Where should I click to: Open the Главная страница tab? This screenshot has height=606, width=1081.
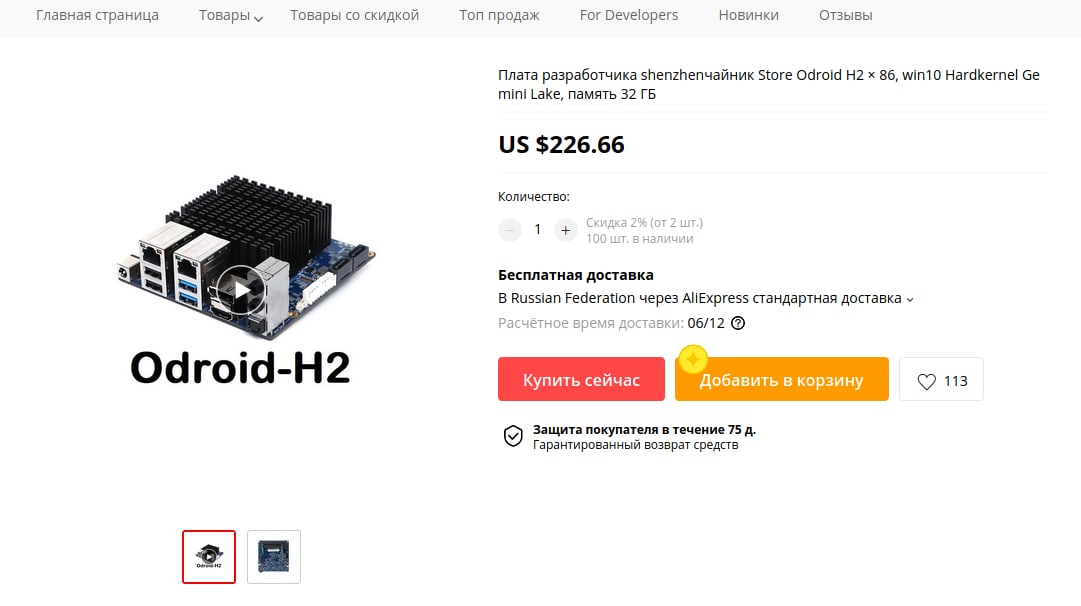[x=97, y=15]
